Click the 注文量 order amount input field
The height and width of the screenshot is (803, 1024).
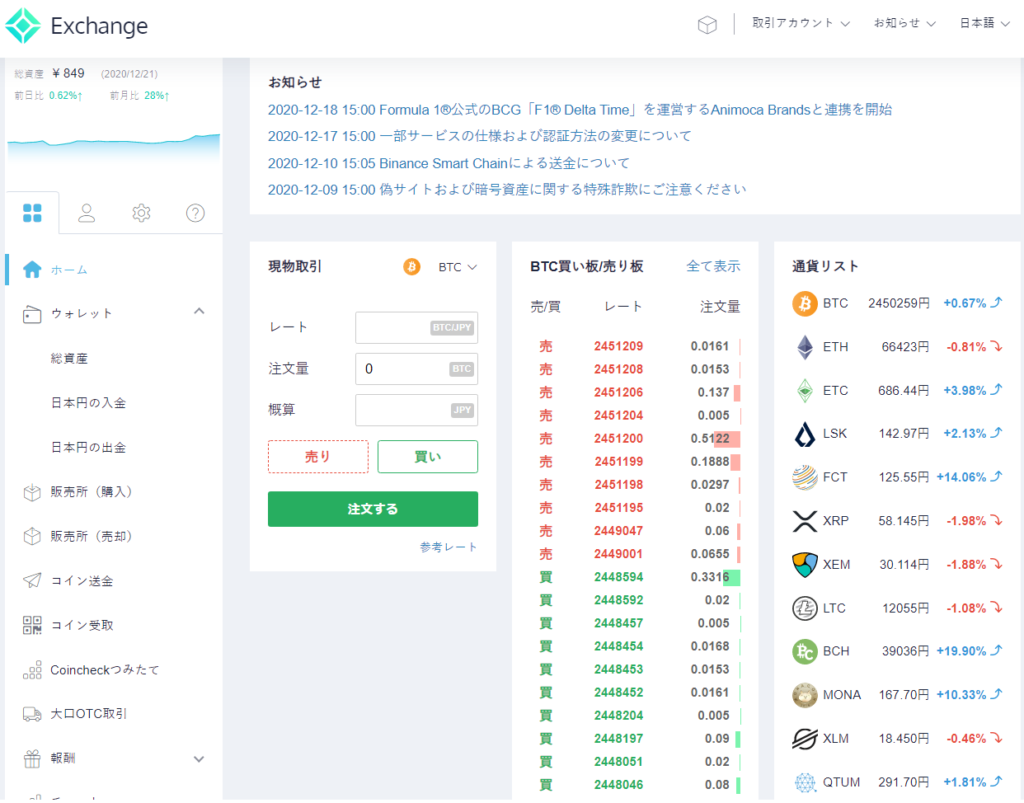pyautogui.click(x=416, y=369)
